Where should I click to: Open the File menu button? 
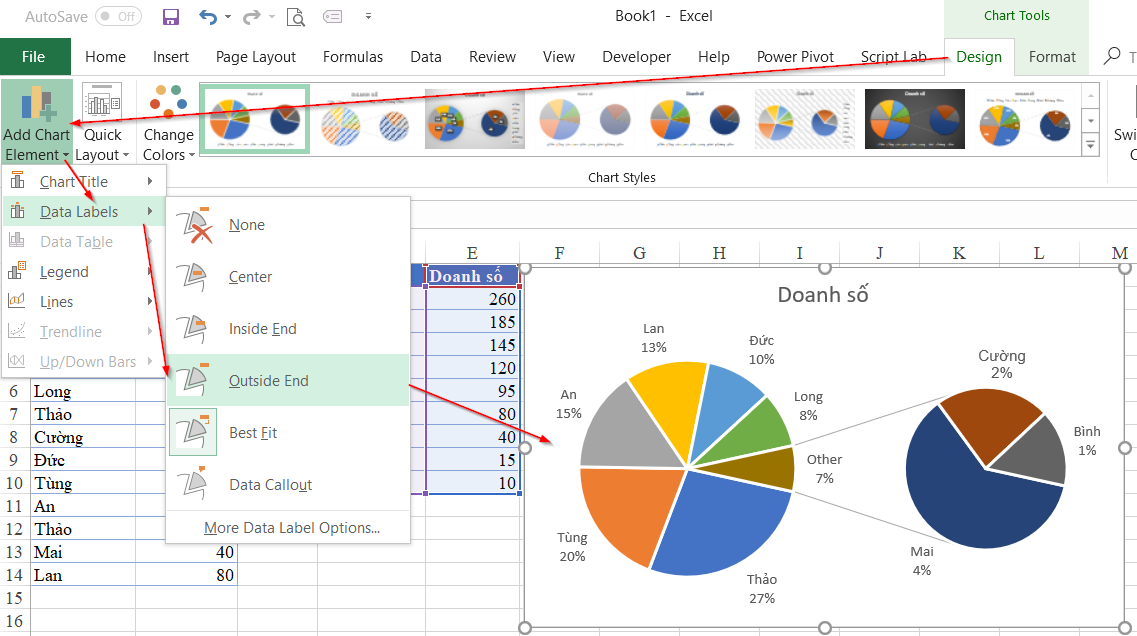pos(33,57)
